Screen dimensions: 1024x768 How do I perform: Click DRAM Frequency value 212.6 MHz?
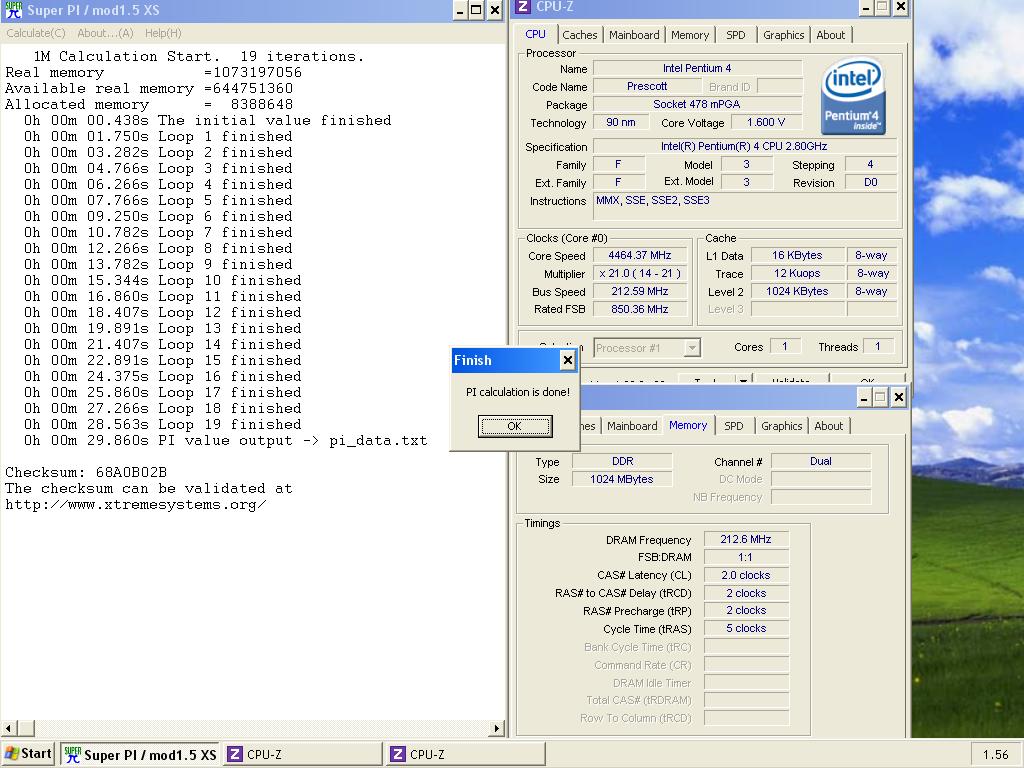(x=746, y=539)
